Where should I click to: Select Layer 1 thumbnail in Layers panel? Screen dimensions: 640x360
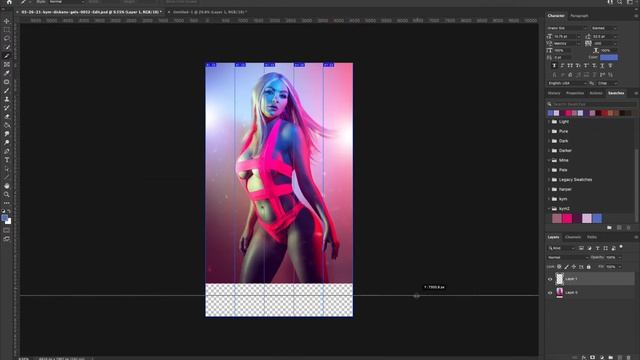[559, 279]
